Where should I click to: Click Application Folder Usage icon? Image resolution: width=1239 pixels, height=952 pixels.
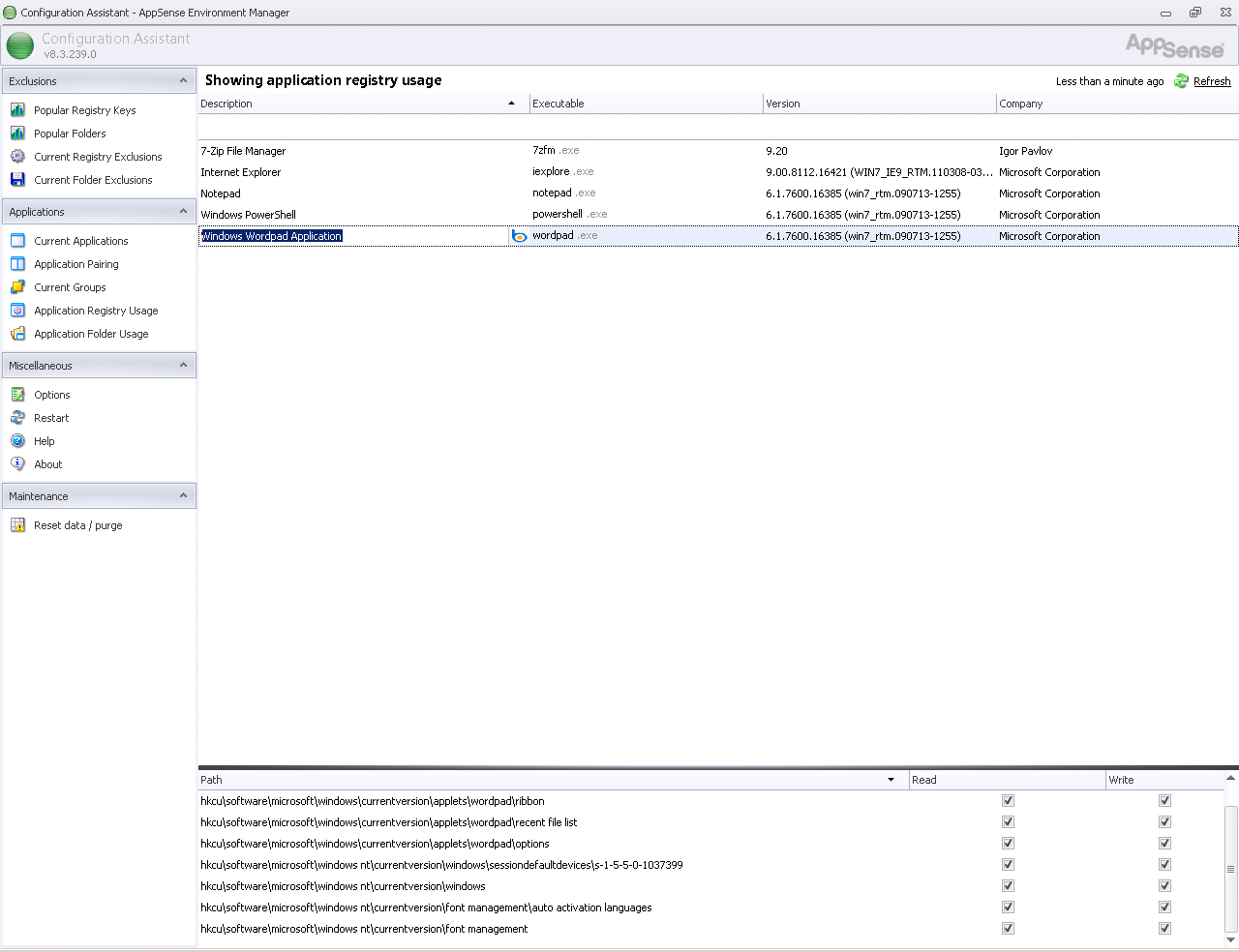(x=17, y=333)
